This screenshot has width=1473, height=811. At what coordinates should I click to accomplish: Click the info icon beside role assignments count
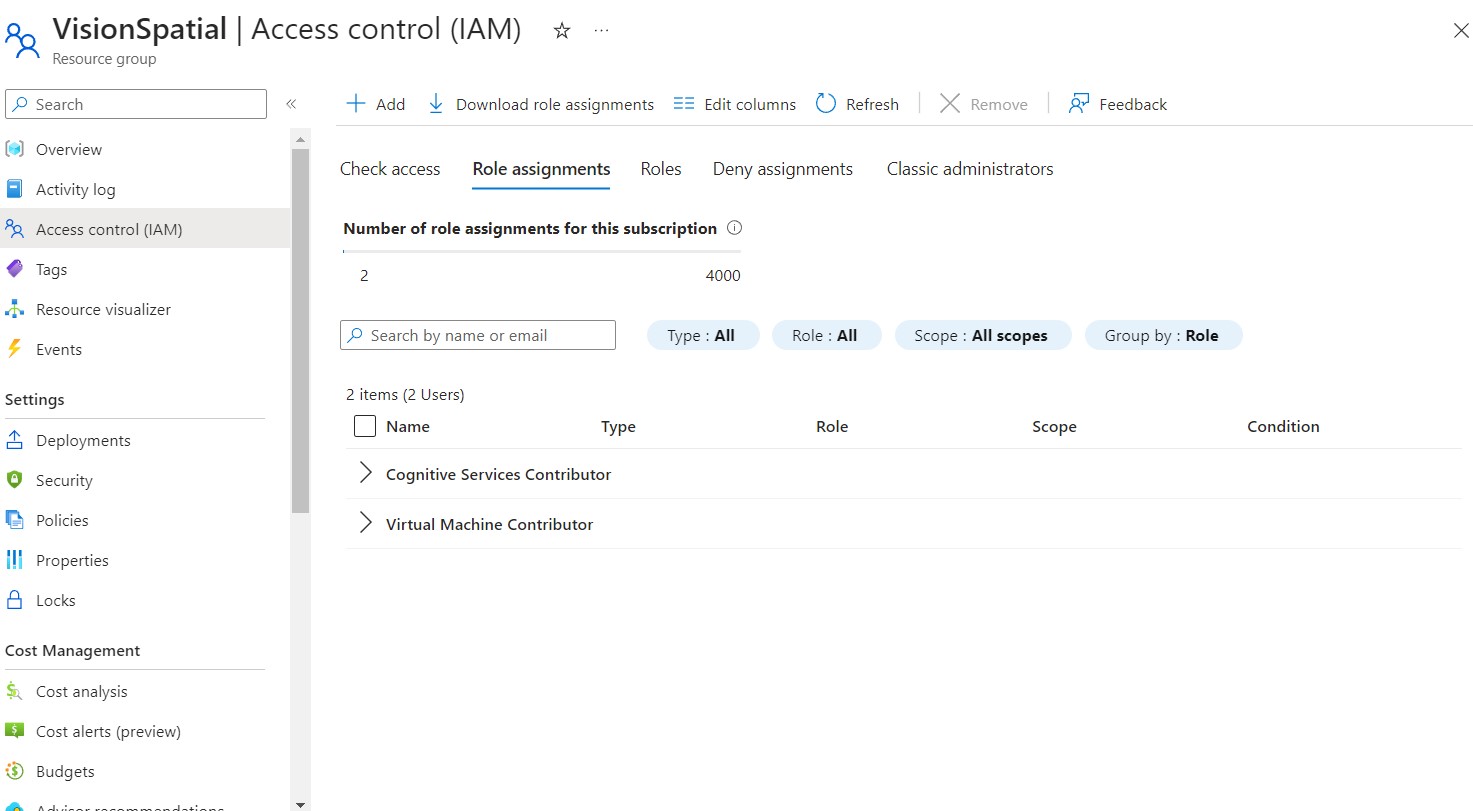[x=734, y=228]
